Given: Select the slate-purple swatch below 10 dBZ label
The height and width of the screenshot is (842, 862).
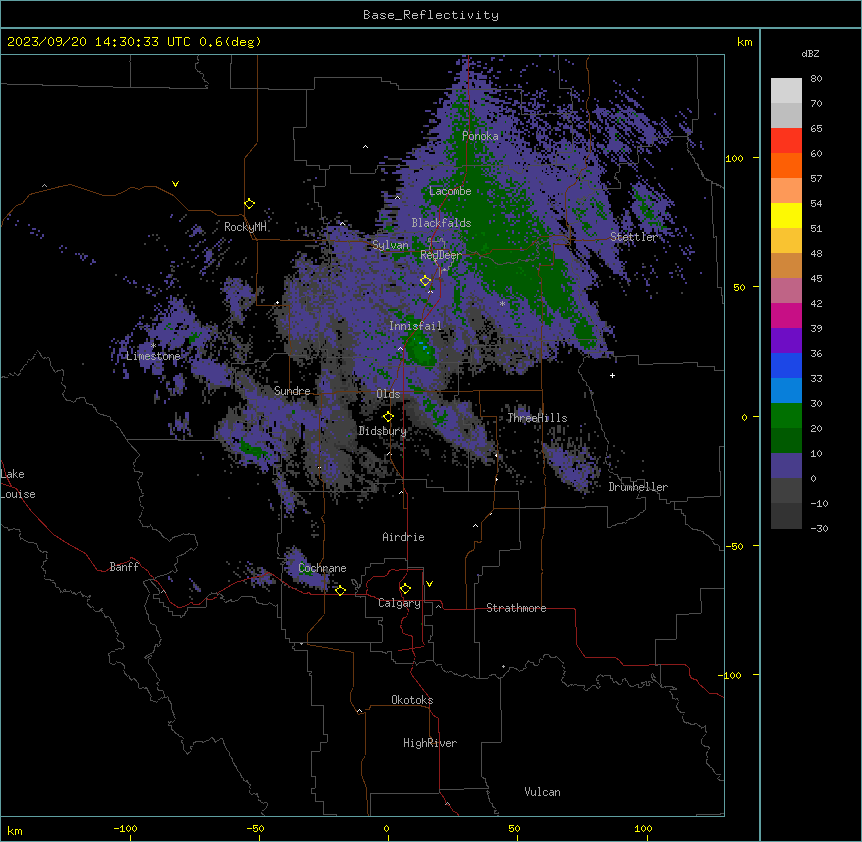Looking at the screenshot, I should pyautogui.click(x=786, y=466).
